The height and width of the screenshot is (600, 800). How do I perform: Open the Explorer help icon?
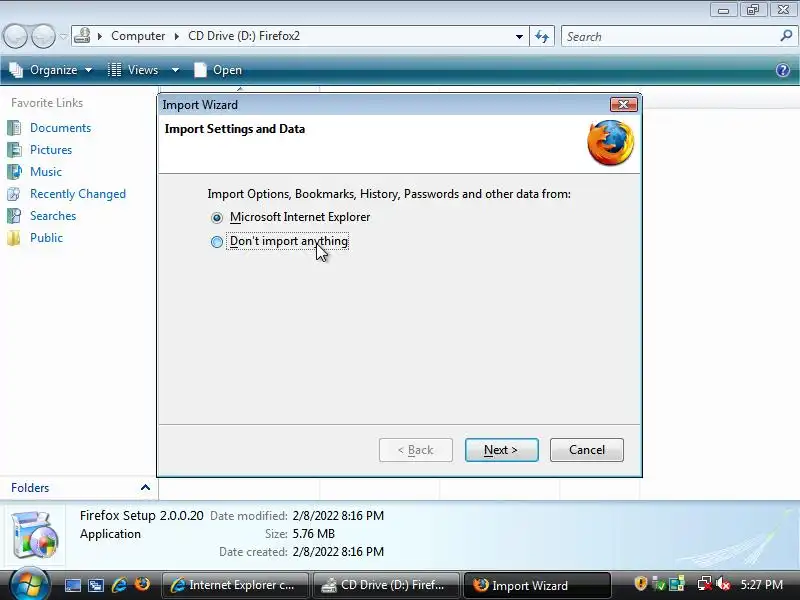pyautogui.click(x=783, y=70)
